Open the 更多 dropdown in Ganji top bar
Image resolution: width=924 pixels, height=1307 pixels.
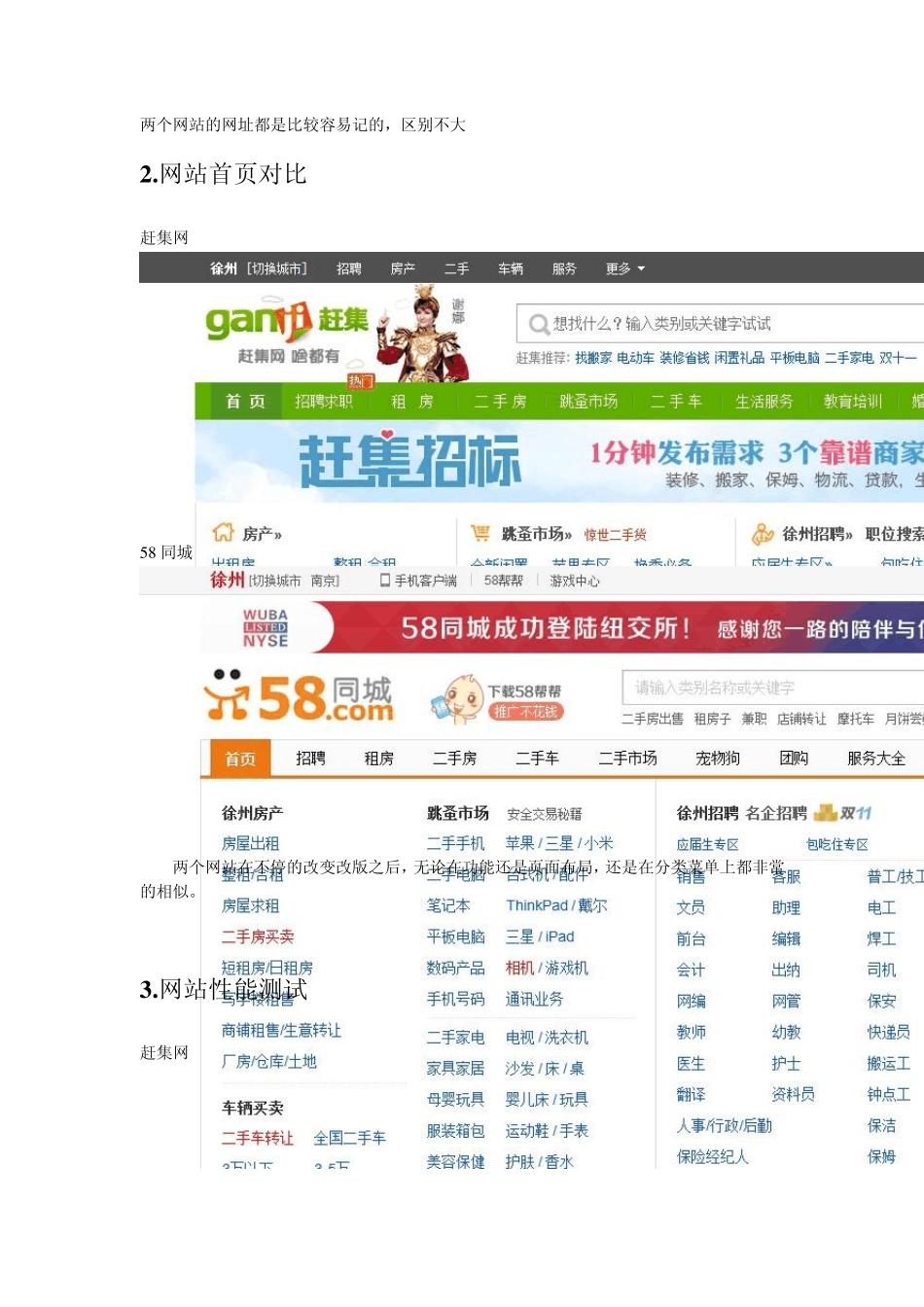624,268
